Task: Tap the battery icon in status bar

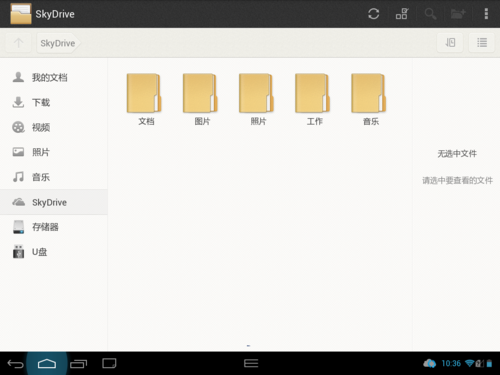Action: pyautogui.click(x=489, y=363)
